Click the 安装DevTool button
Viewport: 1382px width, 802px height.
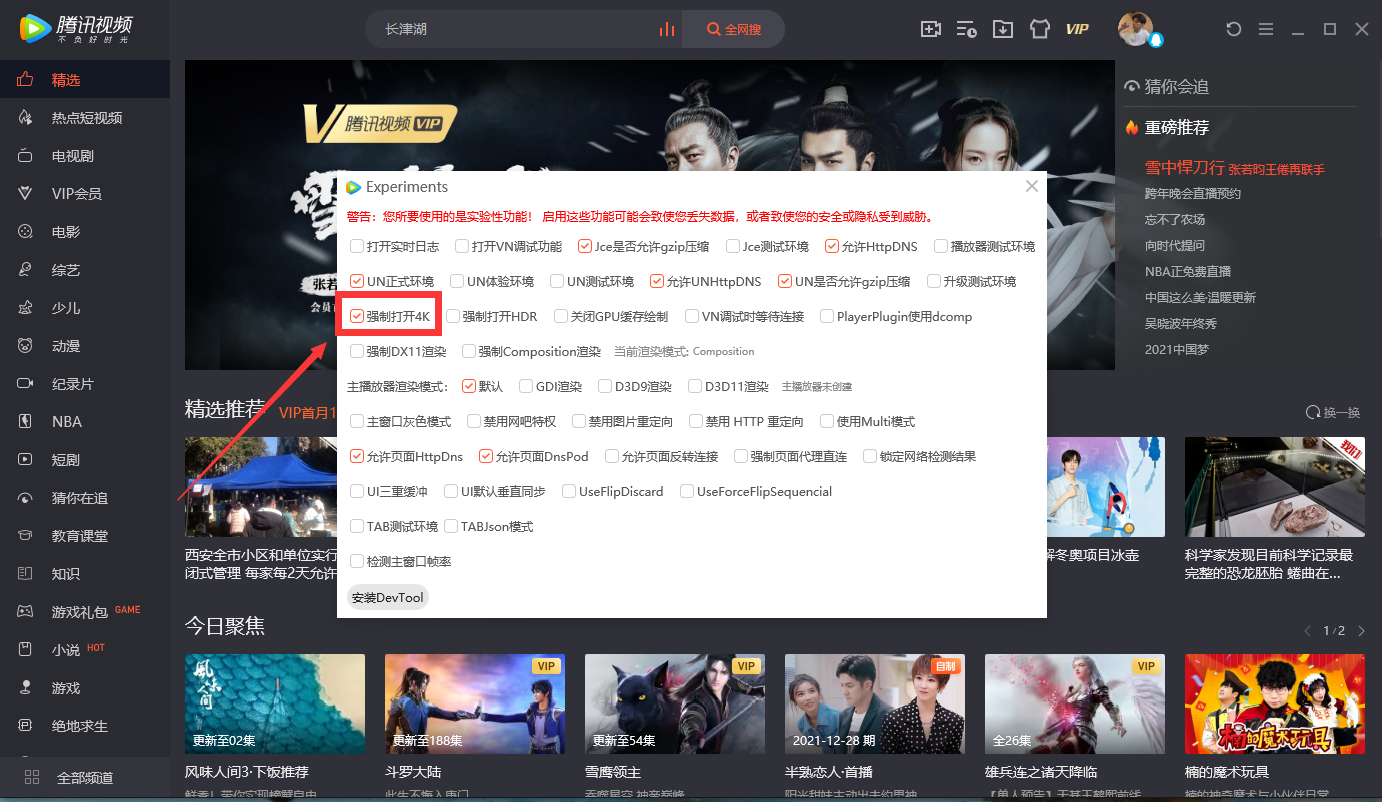[x=387, y=596]
